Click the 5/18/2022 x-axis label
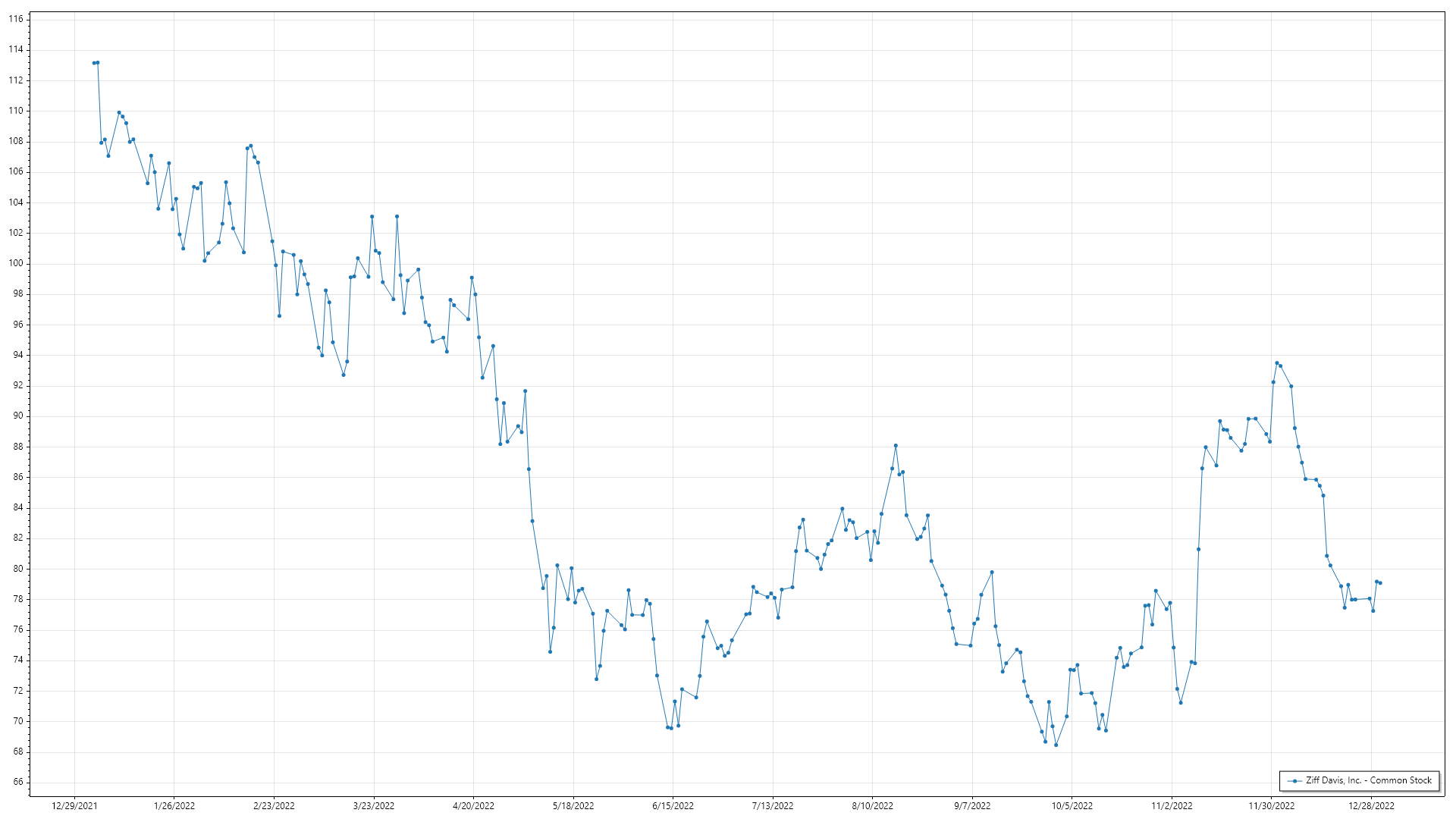The width and height of the screenshot is (1456, 819). 573,806
